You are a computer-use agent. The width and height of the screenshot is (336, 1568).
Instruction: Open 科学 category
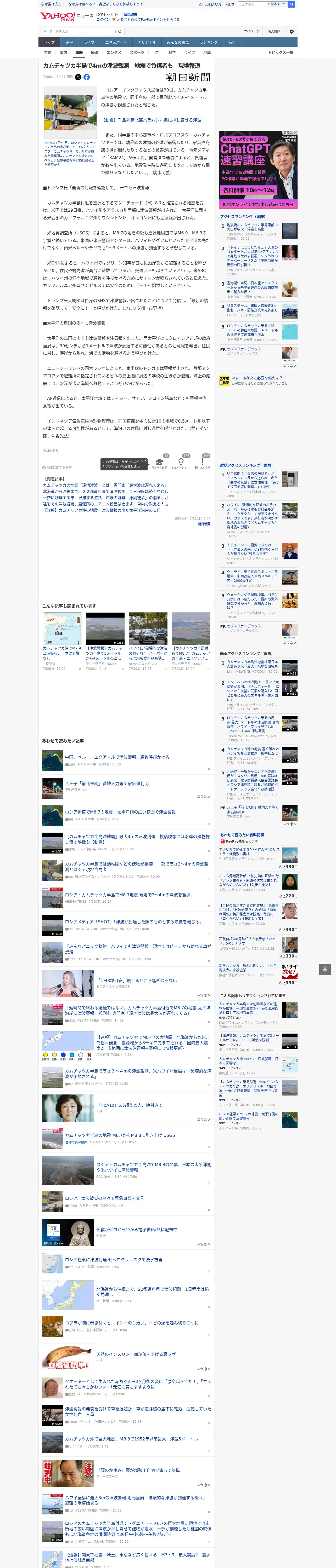point(172,52)
